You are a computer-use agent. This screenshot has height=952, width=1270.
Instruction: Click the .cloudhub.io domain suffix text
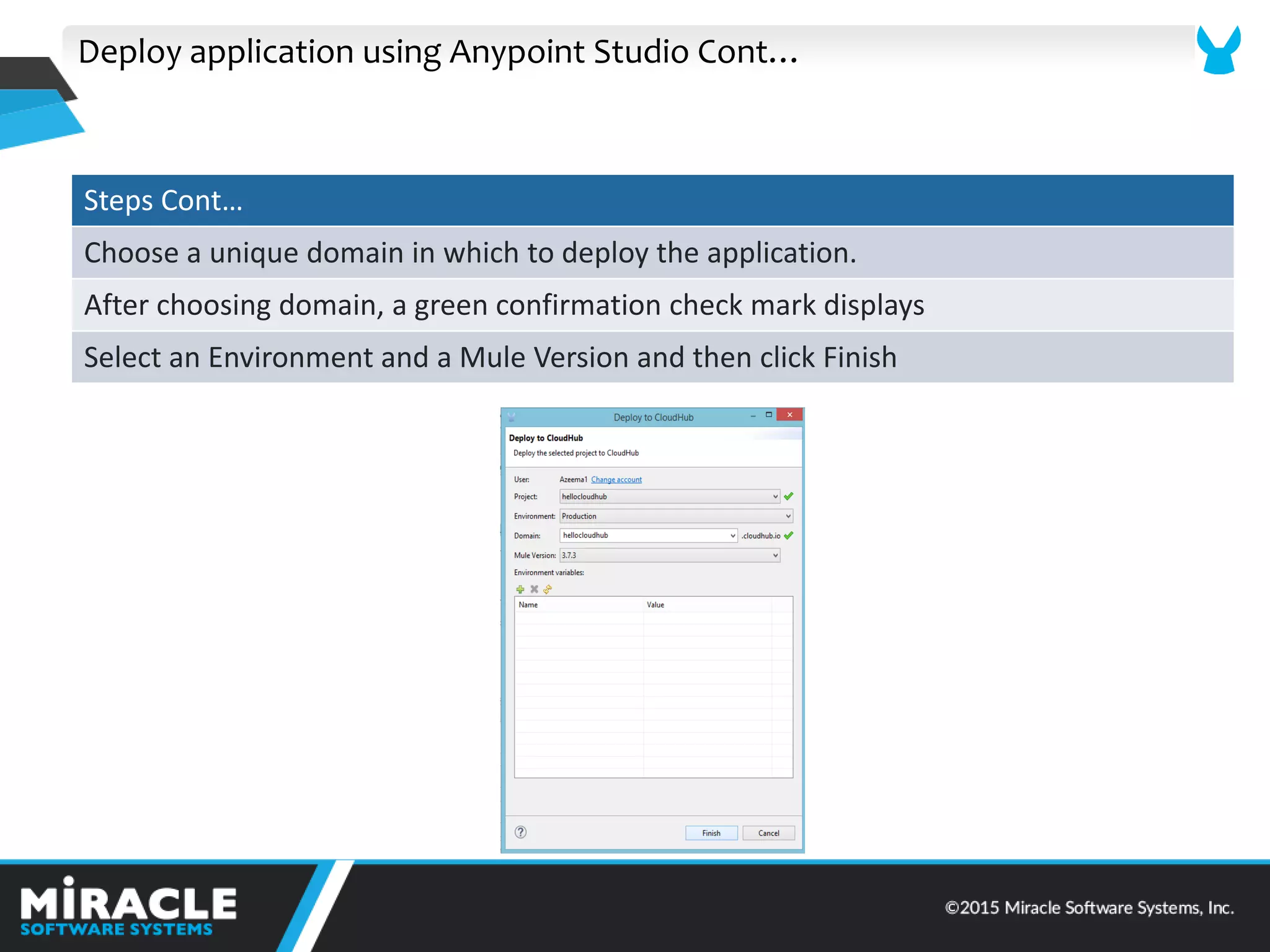pos(761,536)
